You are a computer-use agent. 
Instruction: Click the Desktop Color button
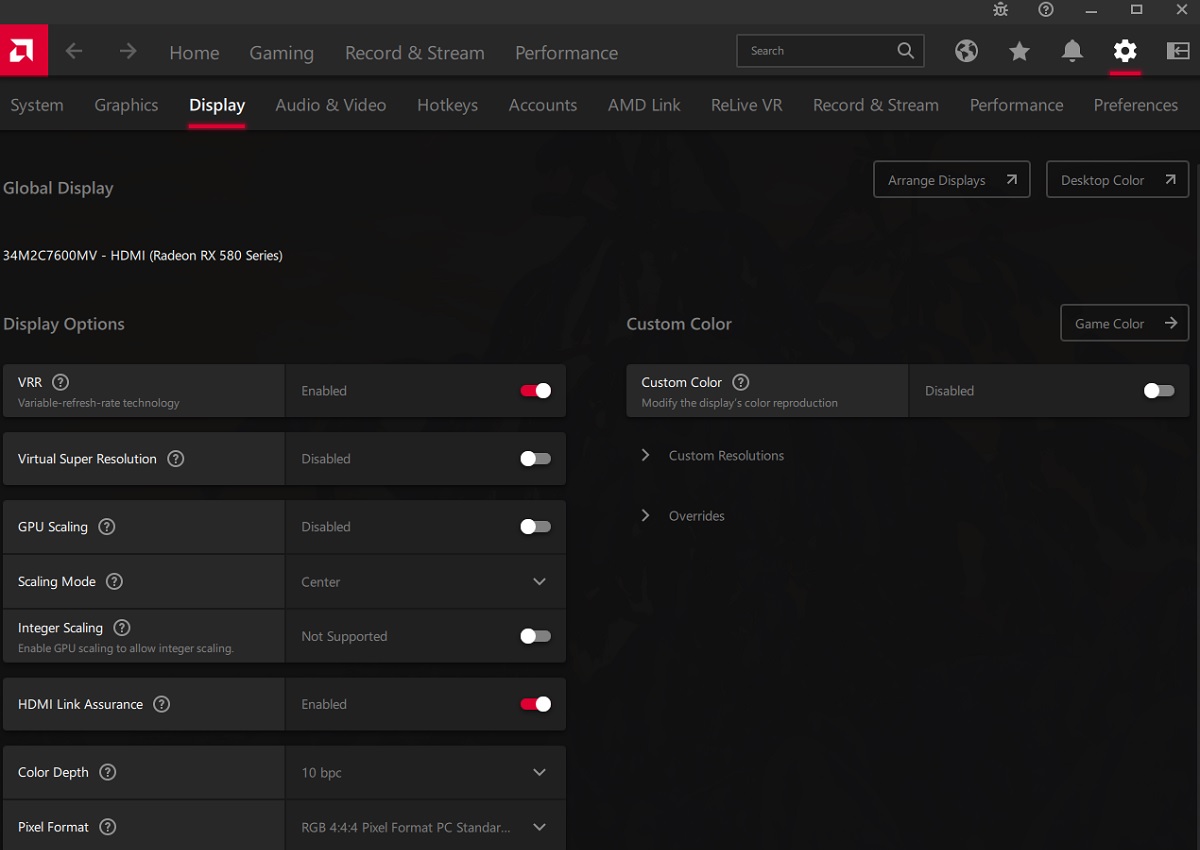1118,180
